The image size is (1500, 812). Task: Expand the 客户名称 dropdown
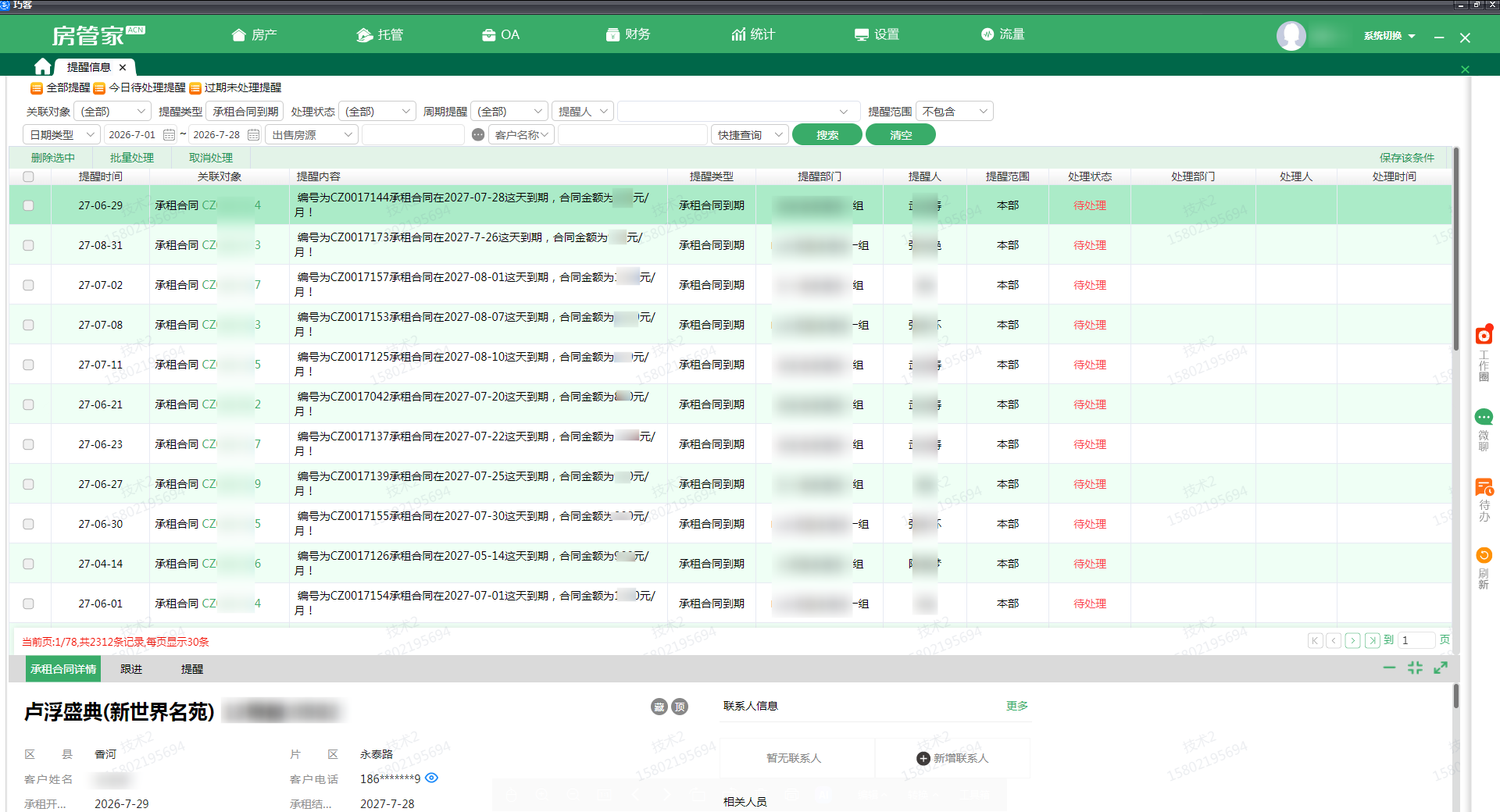[x=521, y=135]
